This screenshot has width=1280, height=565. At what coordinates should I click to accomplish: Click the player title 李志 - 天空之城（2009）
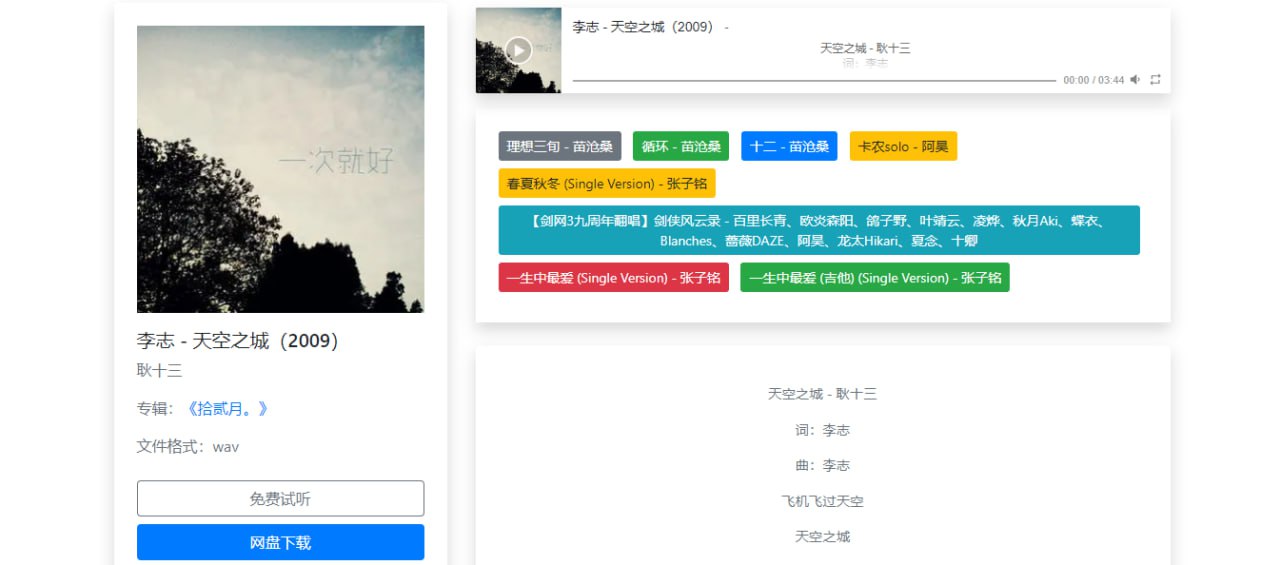click(643, 27)
